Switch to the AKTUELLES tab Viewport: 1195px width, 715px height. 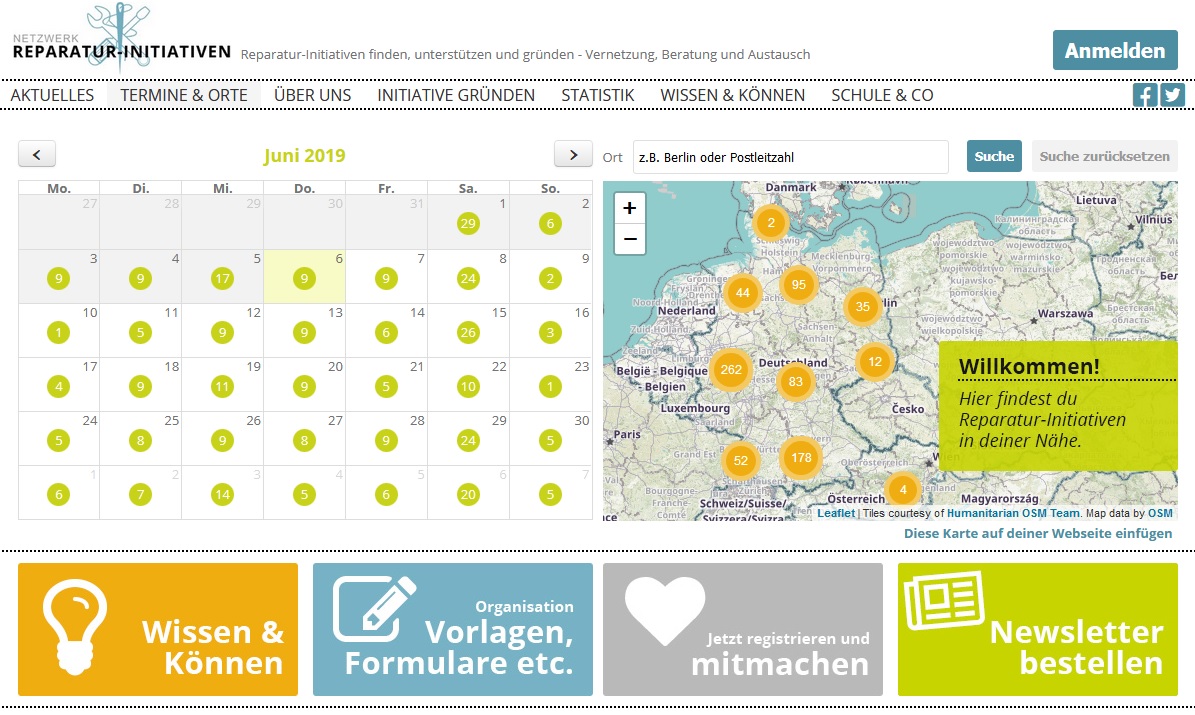coord(51,95)
